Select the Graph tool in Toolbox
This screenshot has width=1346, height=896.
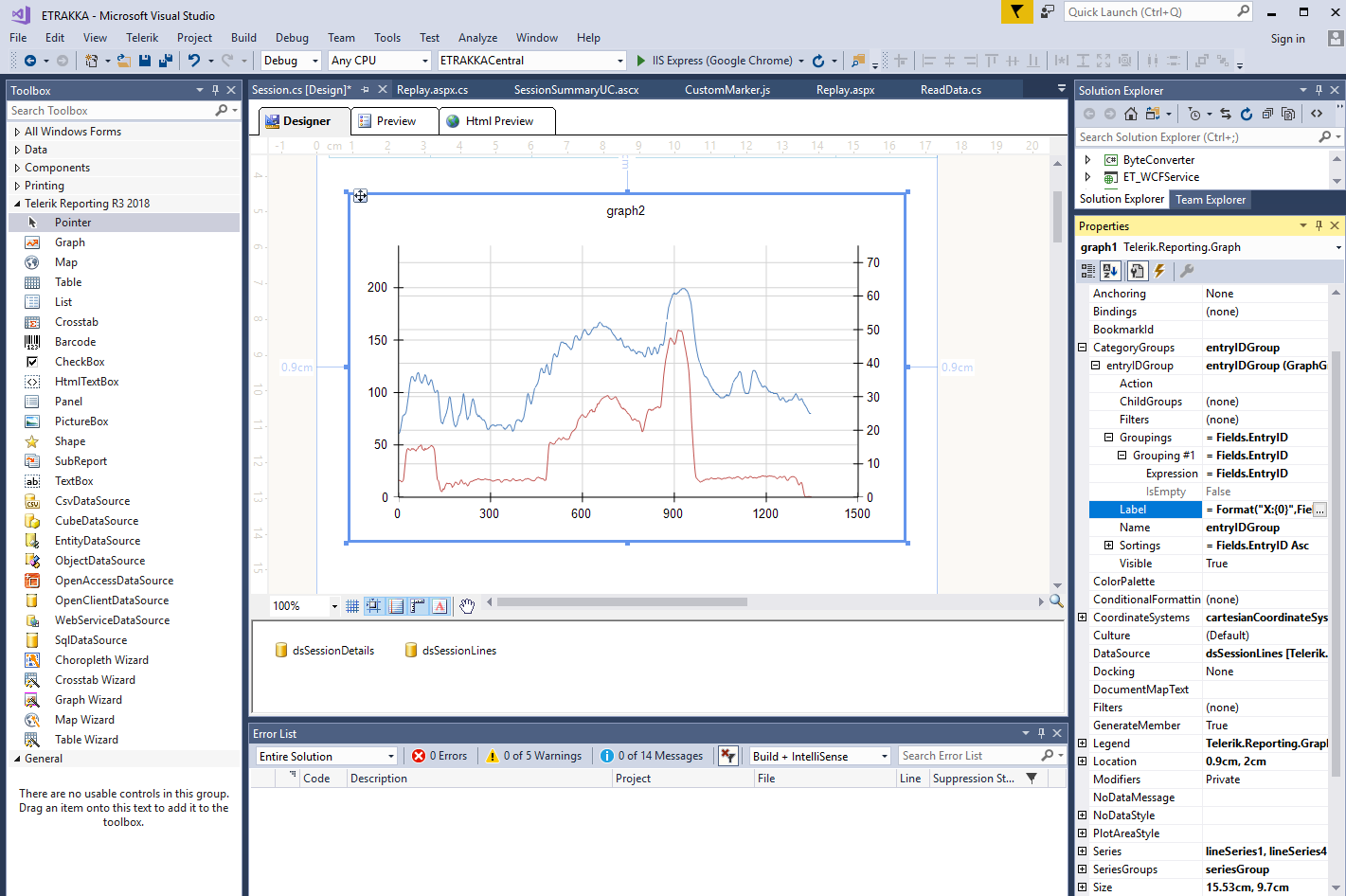point(124,242)
